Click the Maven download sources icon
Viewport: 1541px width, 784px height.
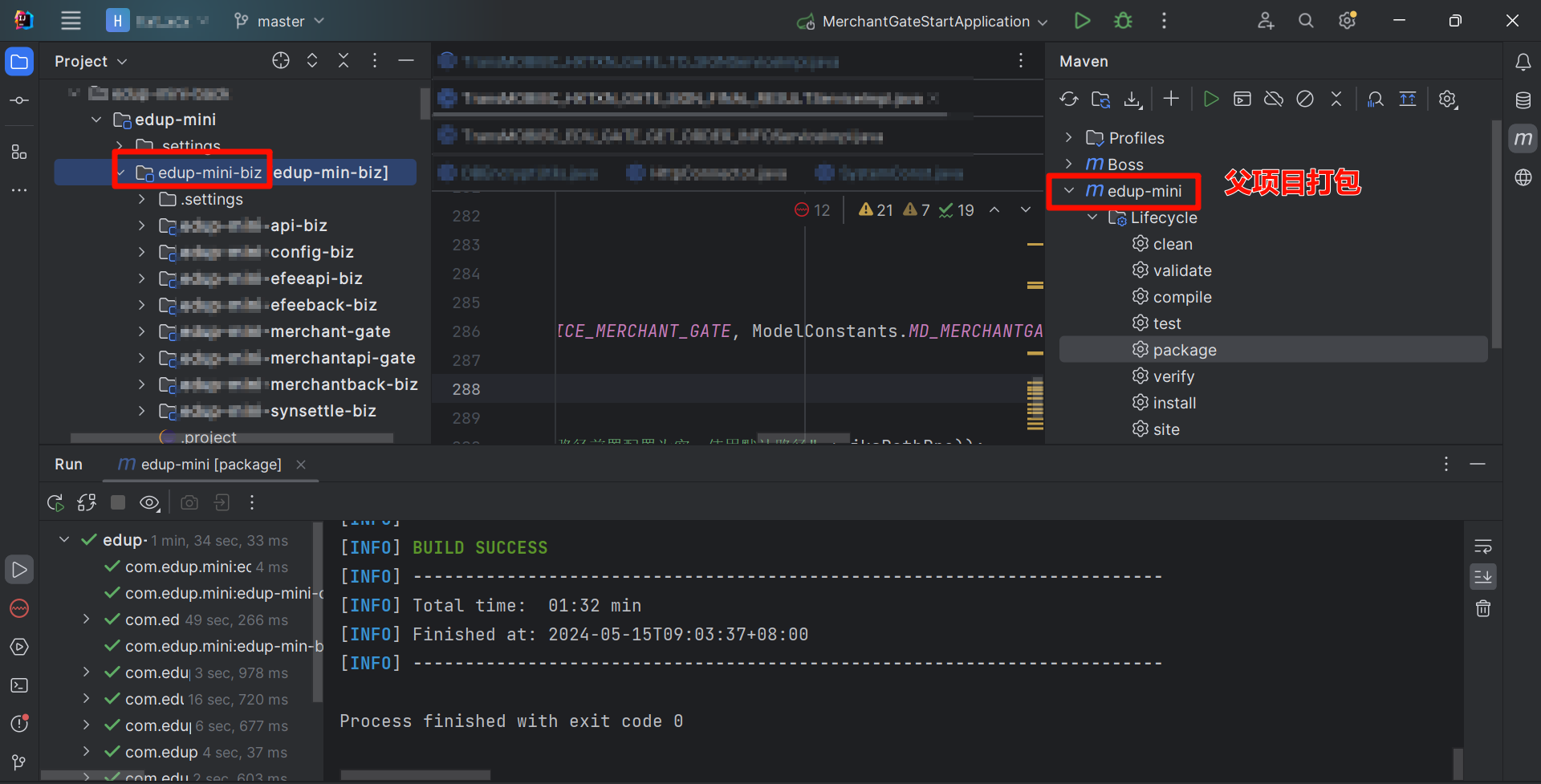click(x=1132, y=99)
